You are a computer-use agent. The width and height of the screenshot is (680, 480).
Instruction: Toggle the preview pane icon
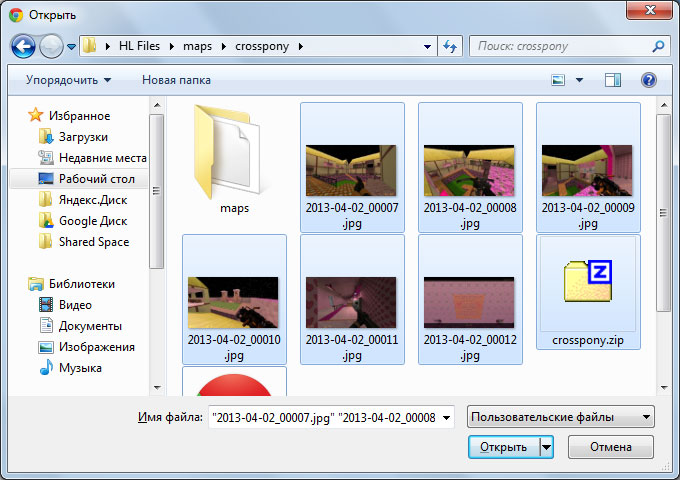coord(613,79)
